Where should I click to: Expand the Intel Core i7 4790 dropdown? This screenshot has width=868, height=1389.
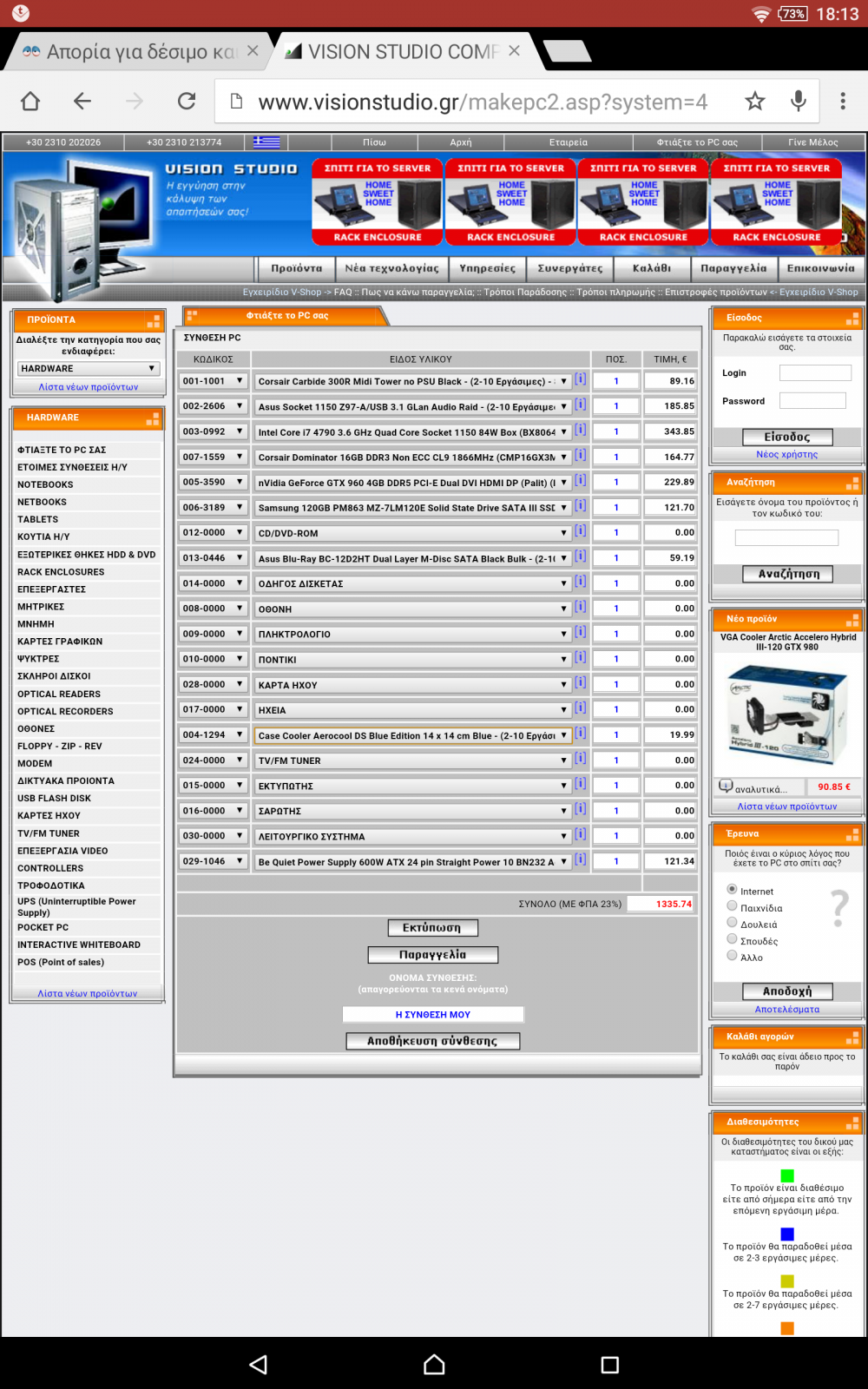click(x=412, y=431)
